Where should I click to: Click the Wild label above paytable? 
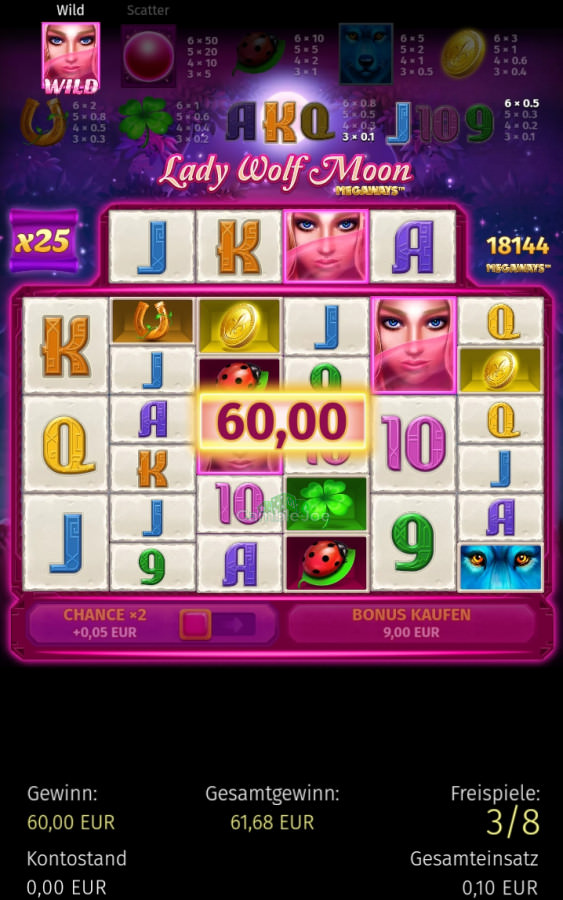tap(70, 10)
